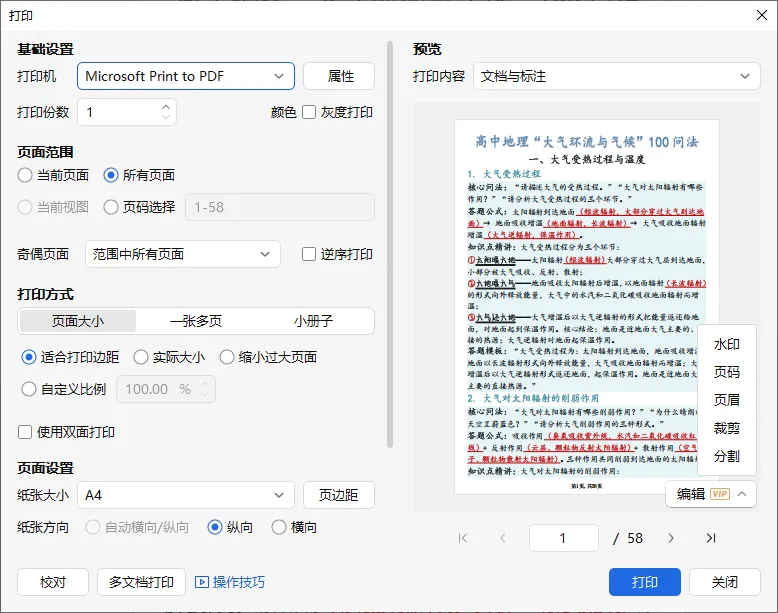Jump to the last preview page
Image resolution: width=778 pixels, height=613 pixels.
pos(711,538)
